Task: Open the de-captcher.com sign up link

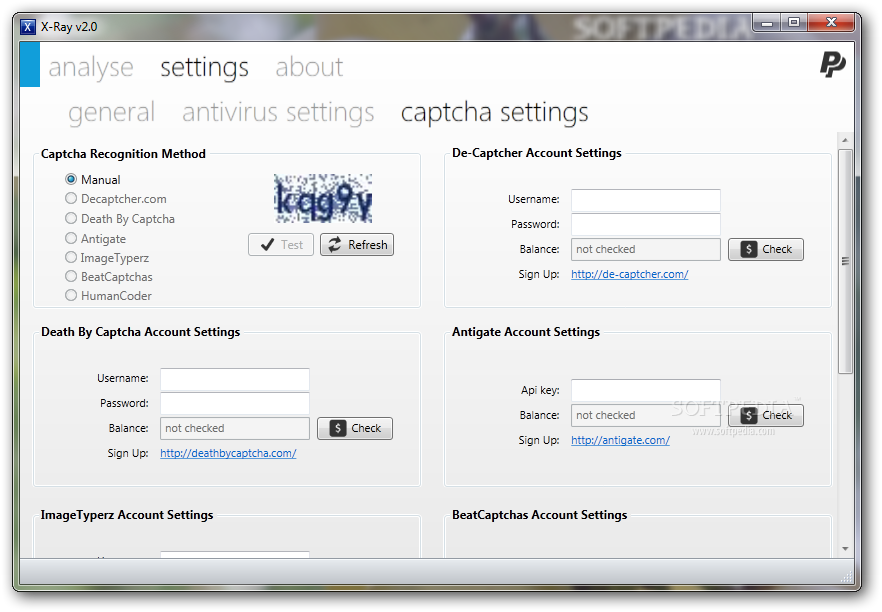Action: (629, 274)
